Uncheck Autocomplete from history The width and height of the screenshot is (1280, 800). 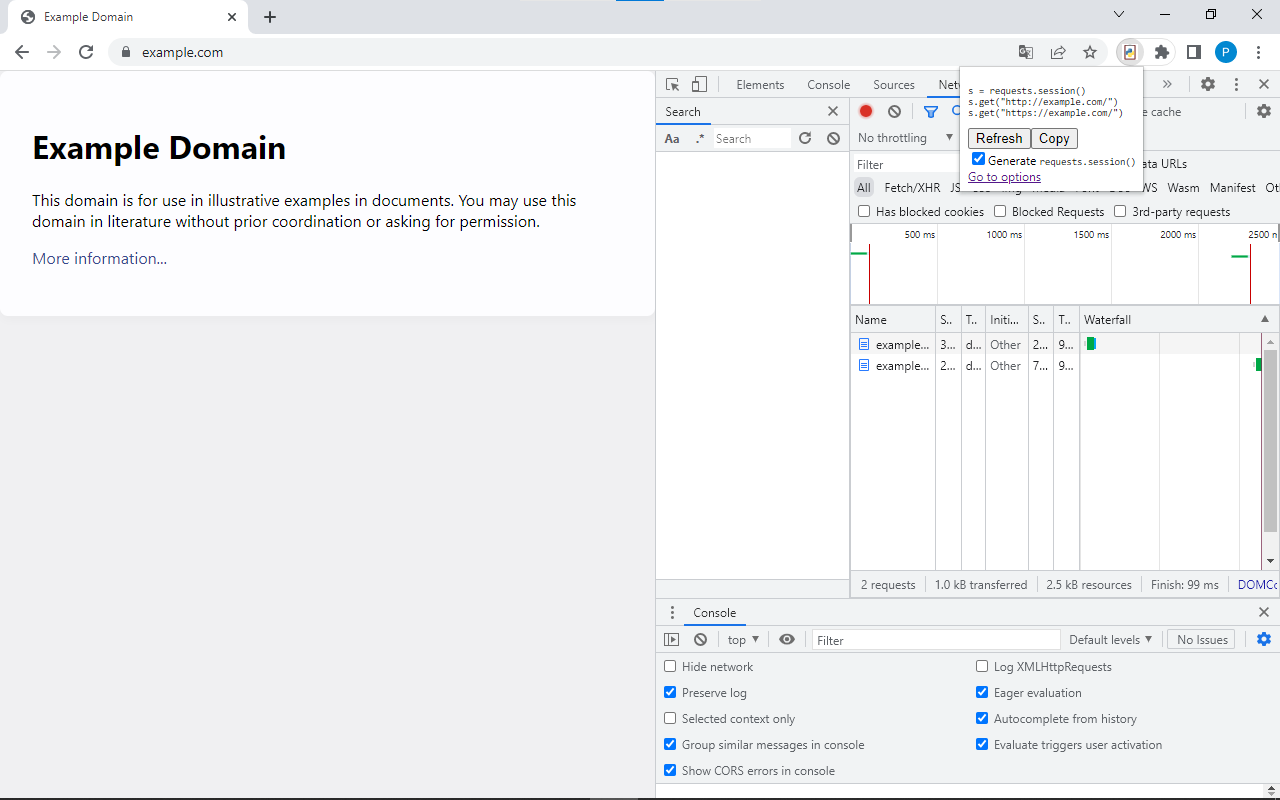click(982, 718)
